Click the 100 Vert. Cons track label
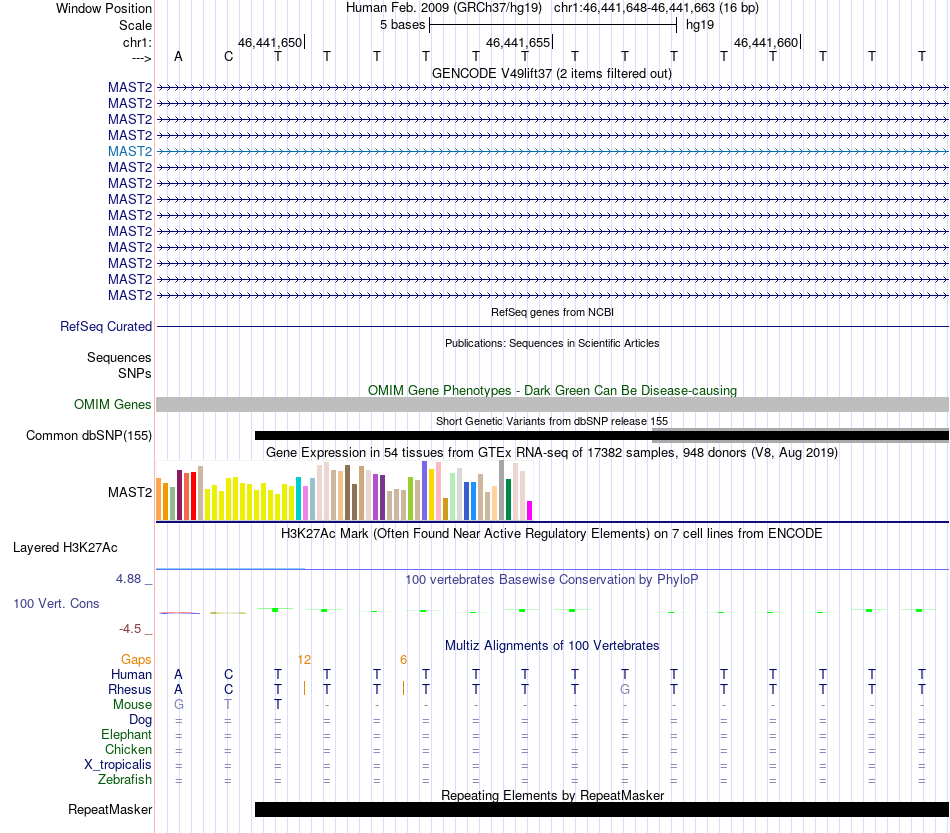950x833 pixels. [x=56, y=603]
